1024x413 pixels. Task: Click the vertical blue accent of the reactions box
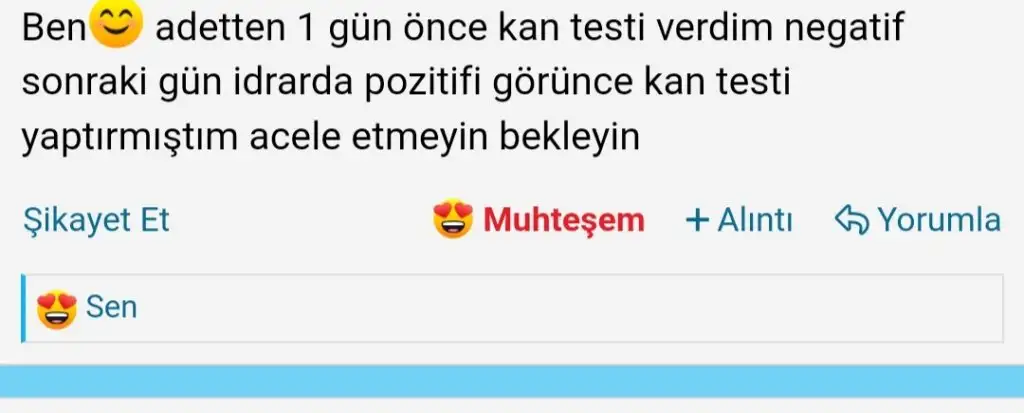(24, 308)
